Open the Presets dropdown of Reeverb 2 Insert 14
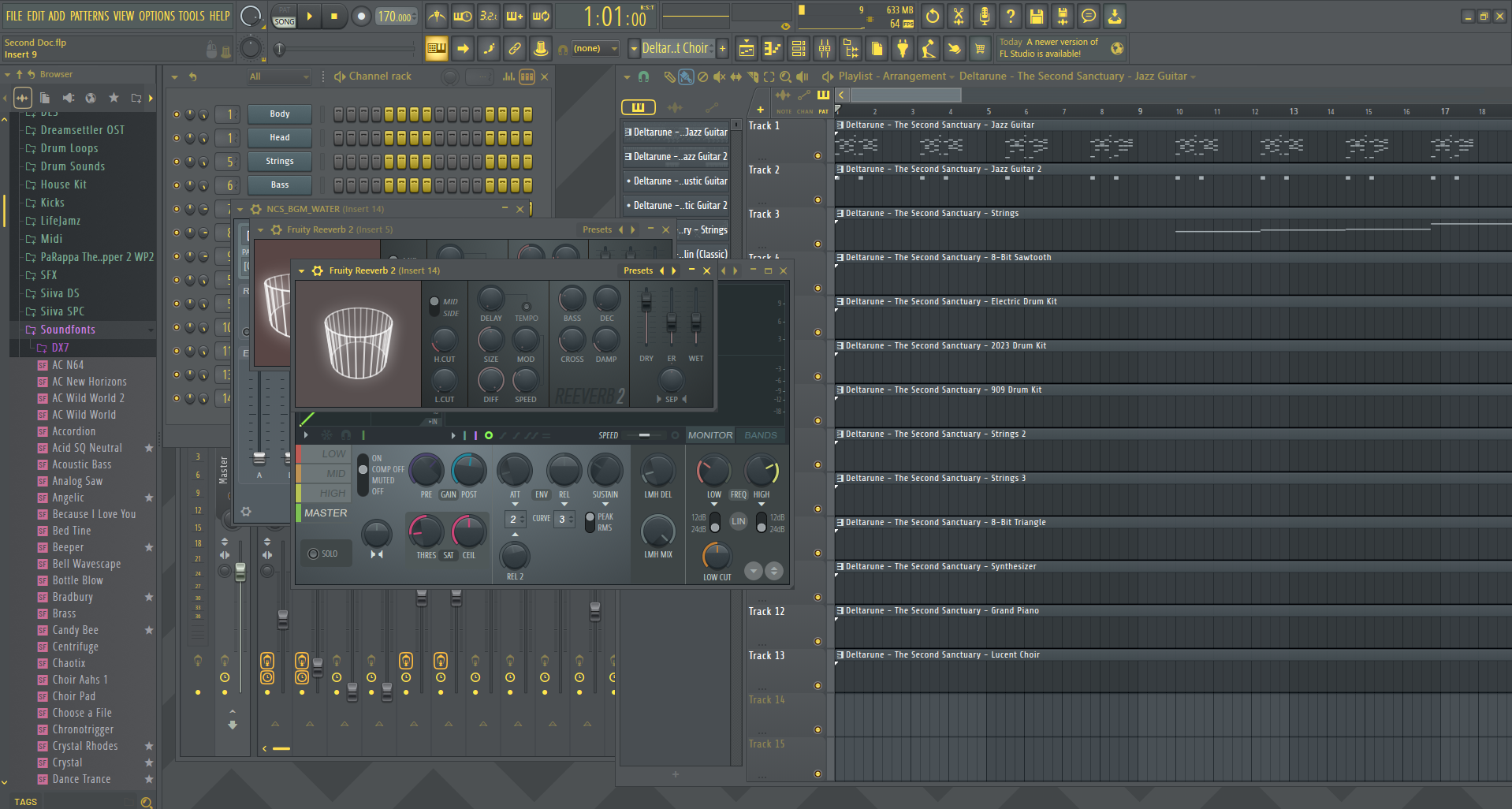Viewport: 1512px width, 809px height. click(x=638, y=270)
